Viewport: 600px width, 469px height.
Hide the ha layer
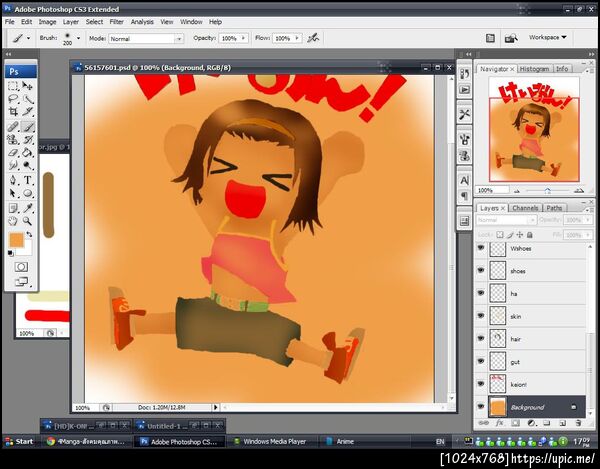tap(481, 293)
